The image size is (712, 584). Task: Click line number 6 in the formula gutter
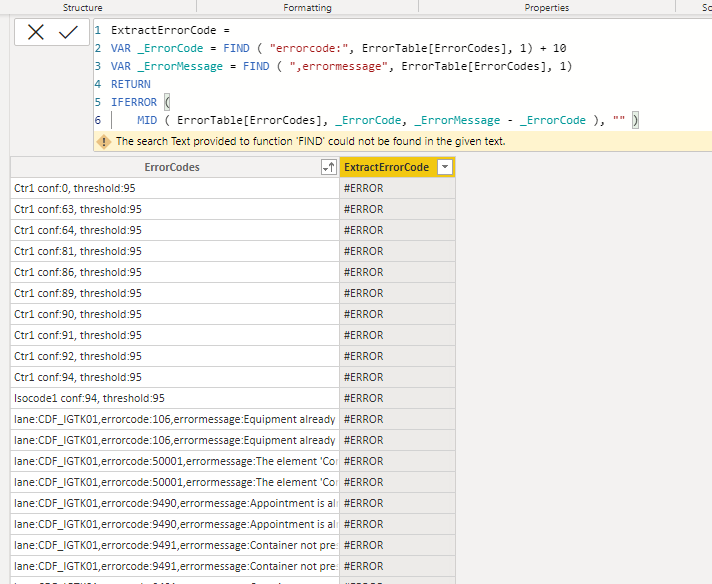click(98, 120)
